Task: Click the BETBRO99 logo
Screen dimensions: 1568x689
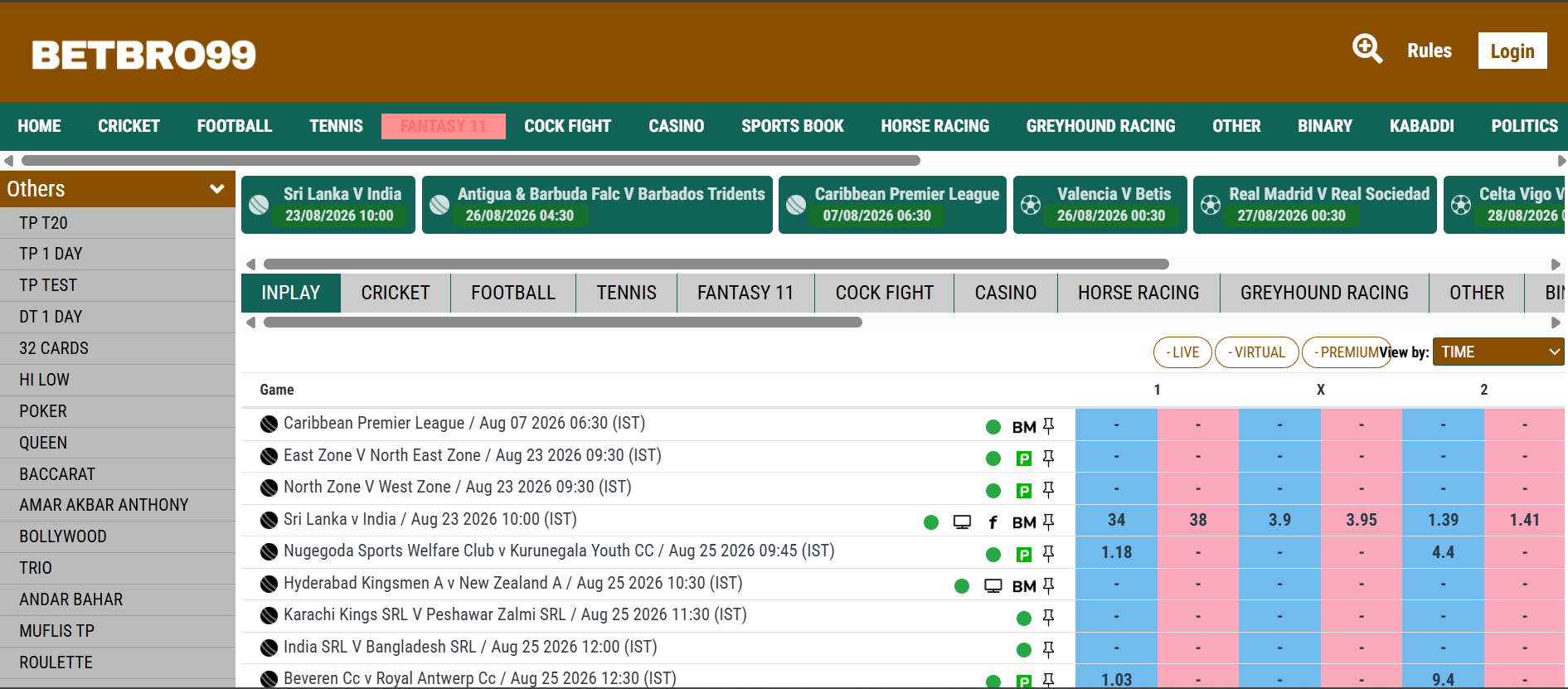Action: 144,56
